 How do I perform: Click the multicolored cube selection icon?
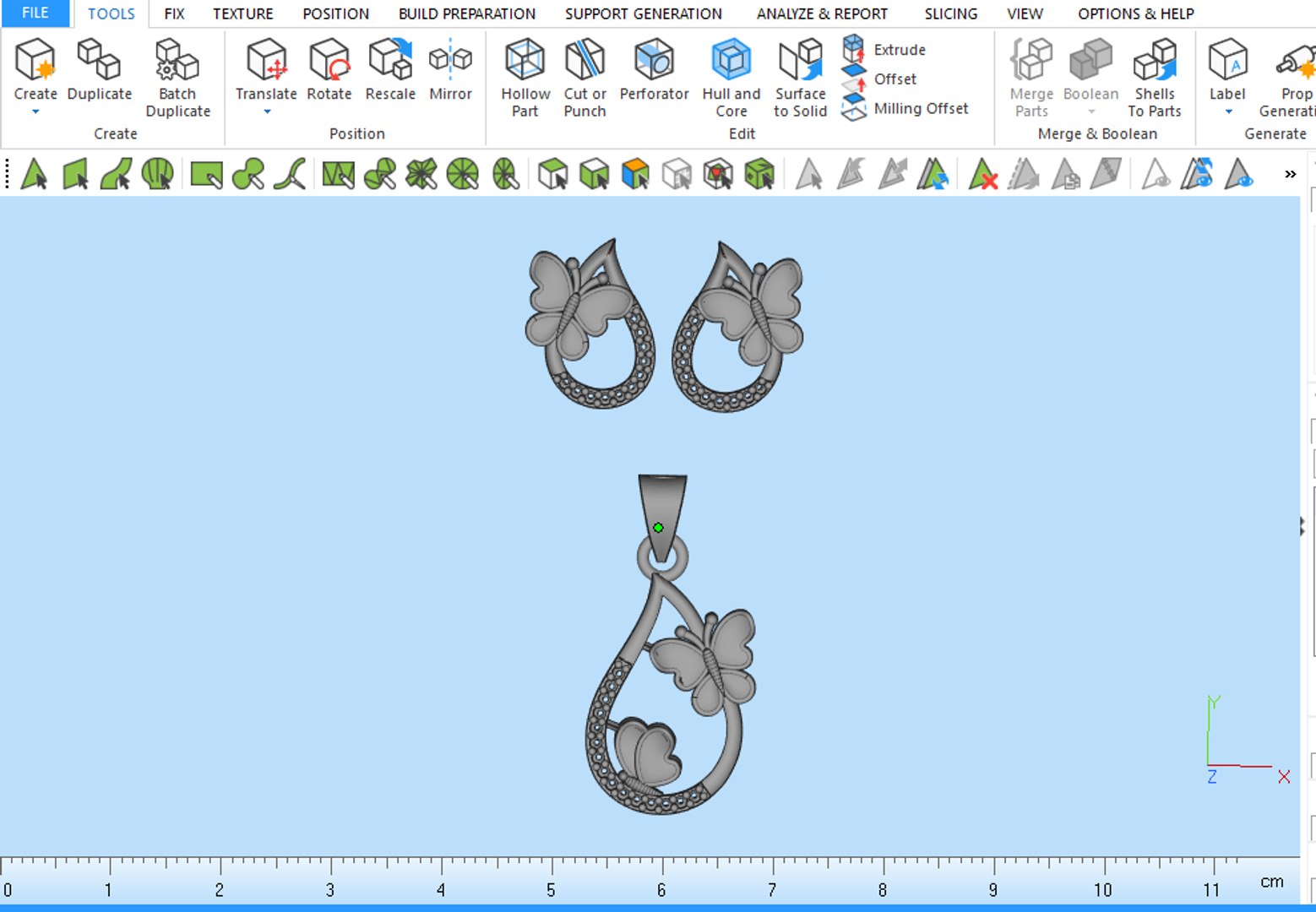click(635, 174)
